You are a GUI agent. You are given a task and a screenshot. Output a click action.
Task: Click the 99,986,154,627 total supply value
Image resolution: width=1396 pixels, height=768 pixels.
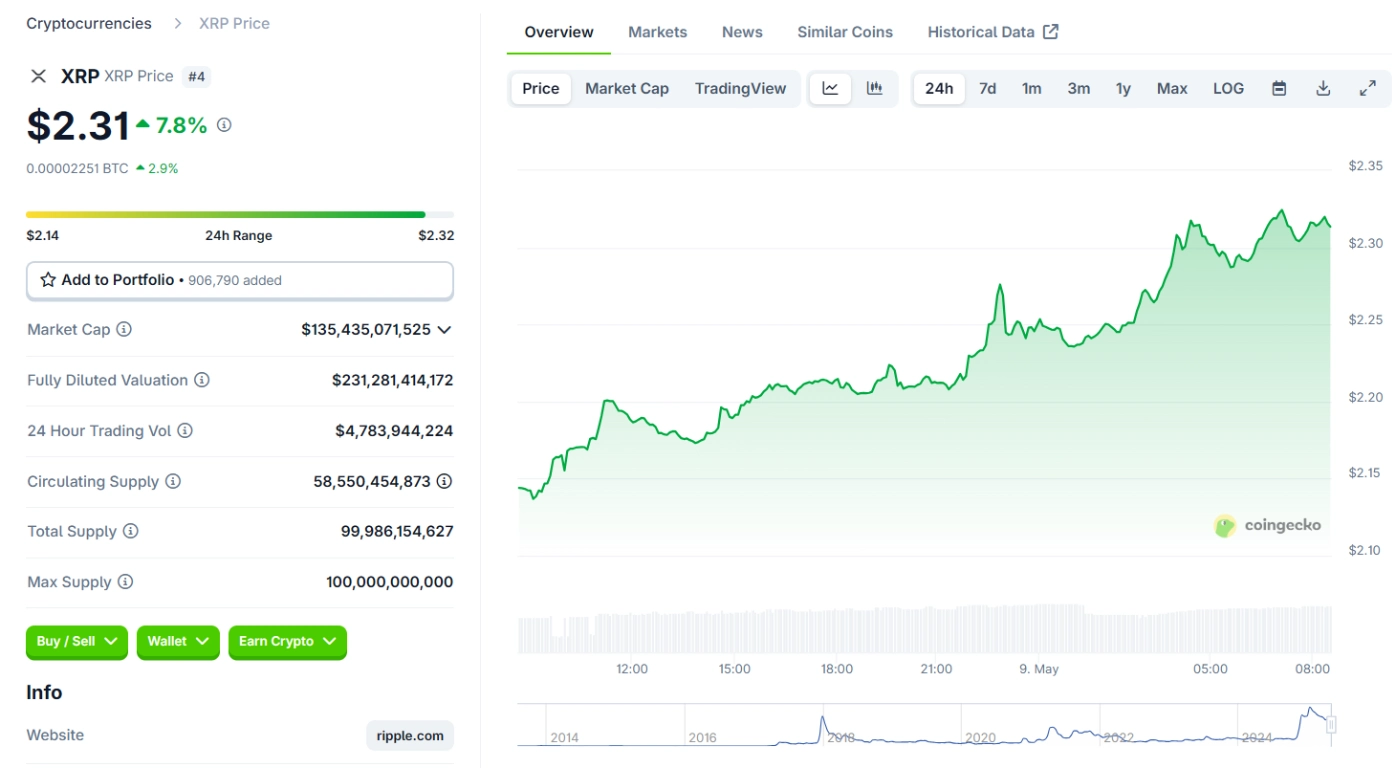pyautogui.click(x=397, y=531)
